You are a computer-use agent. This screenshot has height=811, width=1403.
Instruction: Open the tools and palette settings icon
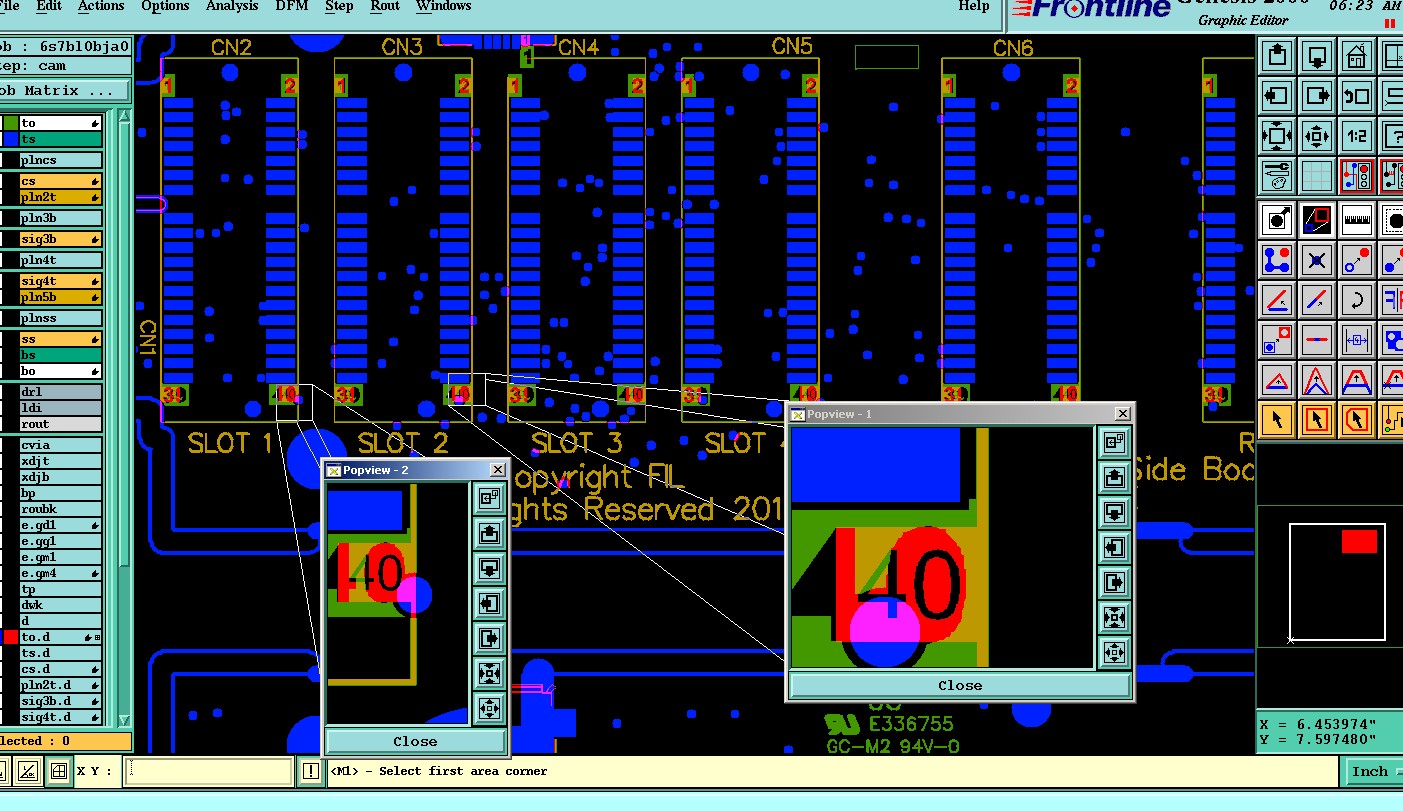coord(1277,177)
